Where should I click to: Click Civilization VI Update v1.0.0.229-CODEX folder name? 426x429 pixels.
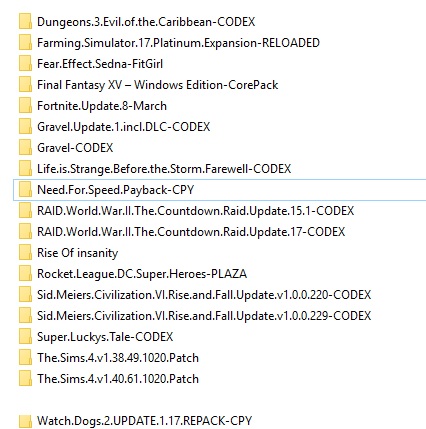coord(204,316)
